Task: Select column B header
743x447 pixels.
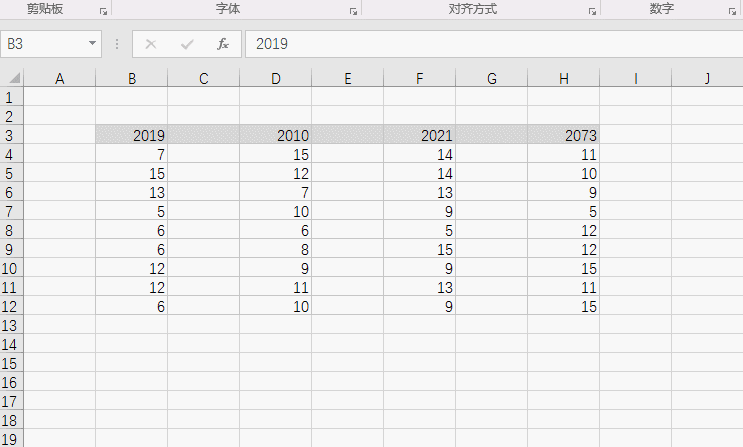Action: [x=132, y=78]
